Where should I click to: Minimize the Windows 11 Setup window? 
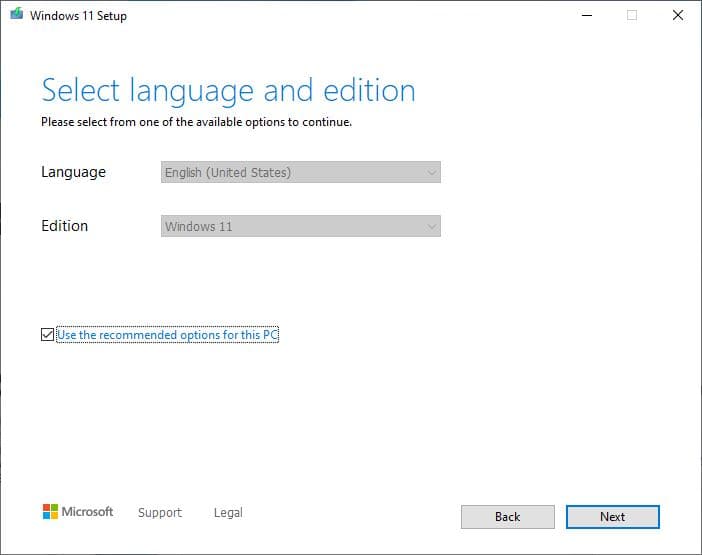(x=585, y=16)
